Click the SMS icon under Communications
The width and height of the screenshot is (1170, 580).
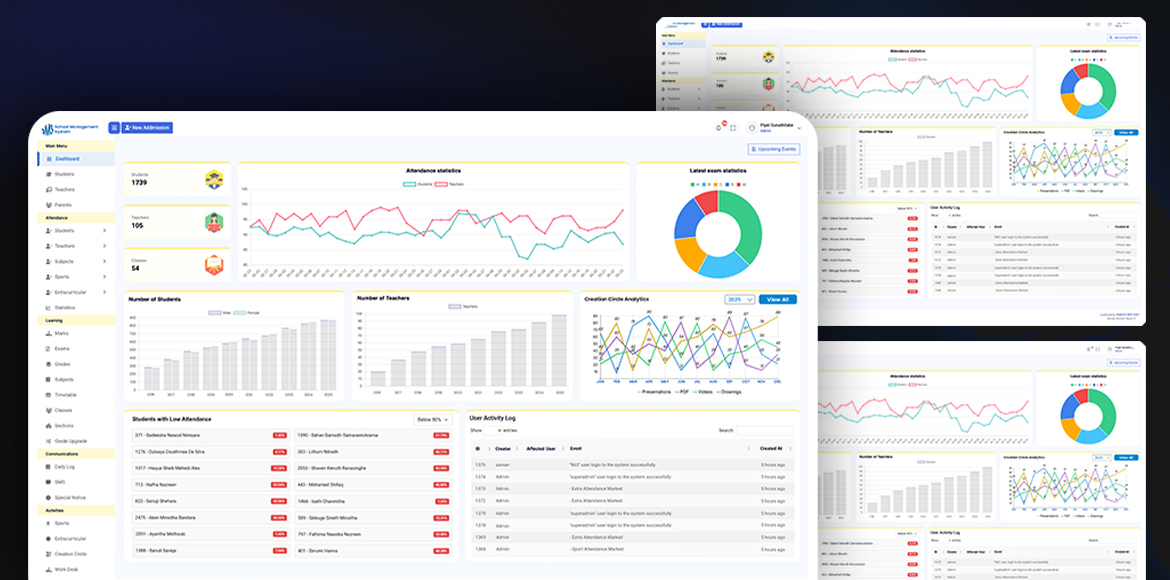47,482
